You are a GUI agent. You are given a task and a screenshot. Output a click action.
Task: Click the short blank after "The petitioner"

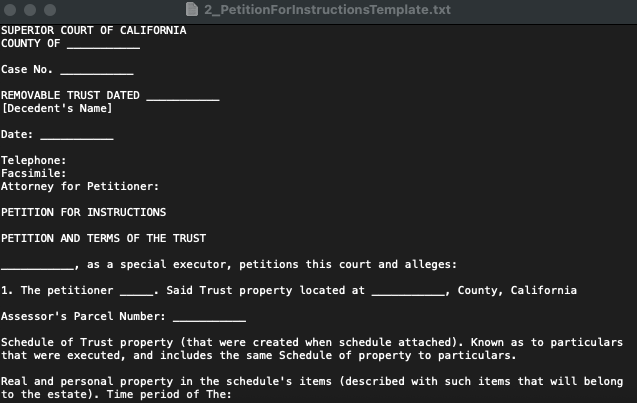click(136, 290)
